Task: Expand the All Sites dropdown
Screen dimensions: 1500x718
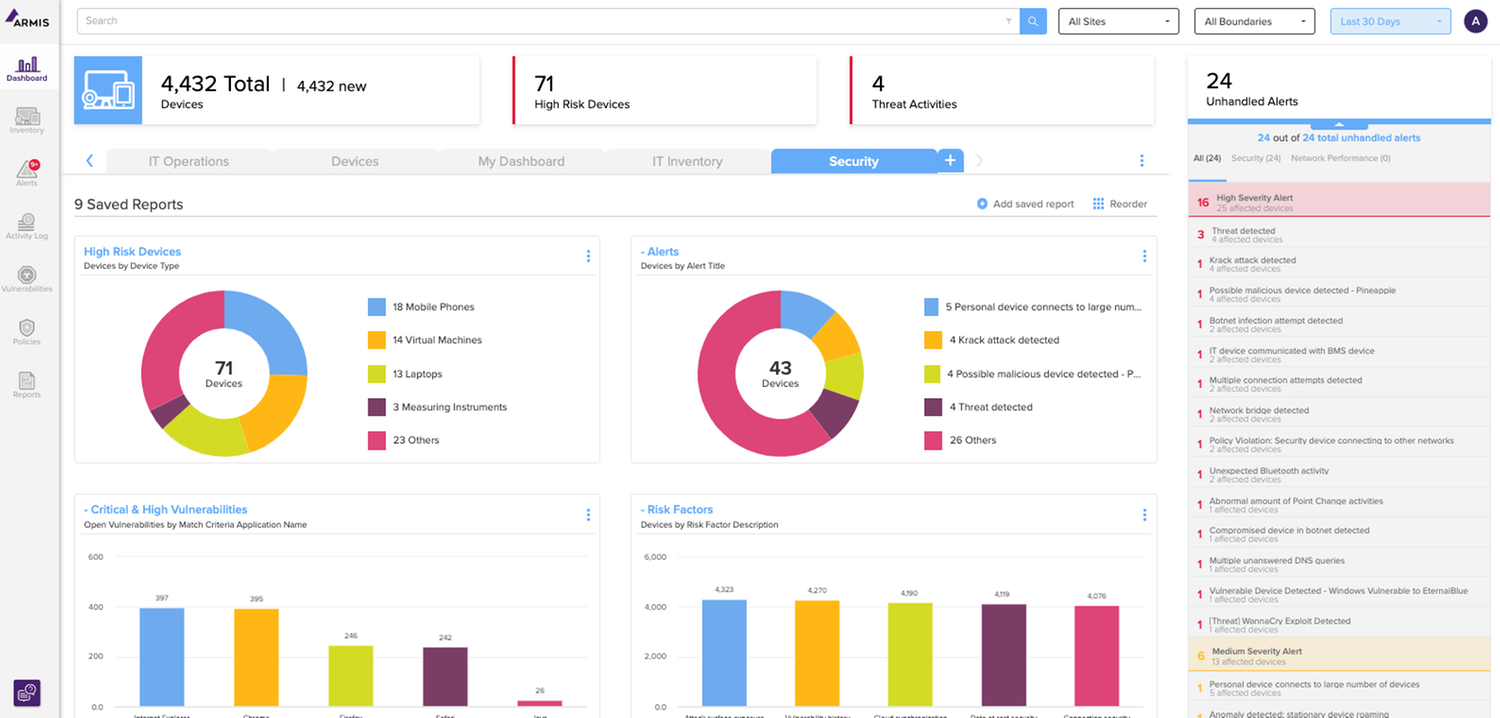Action: pos(1118,21)
